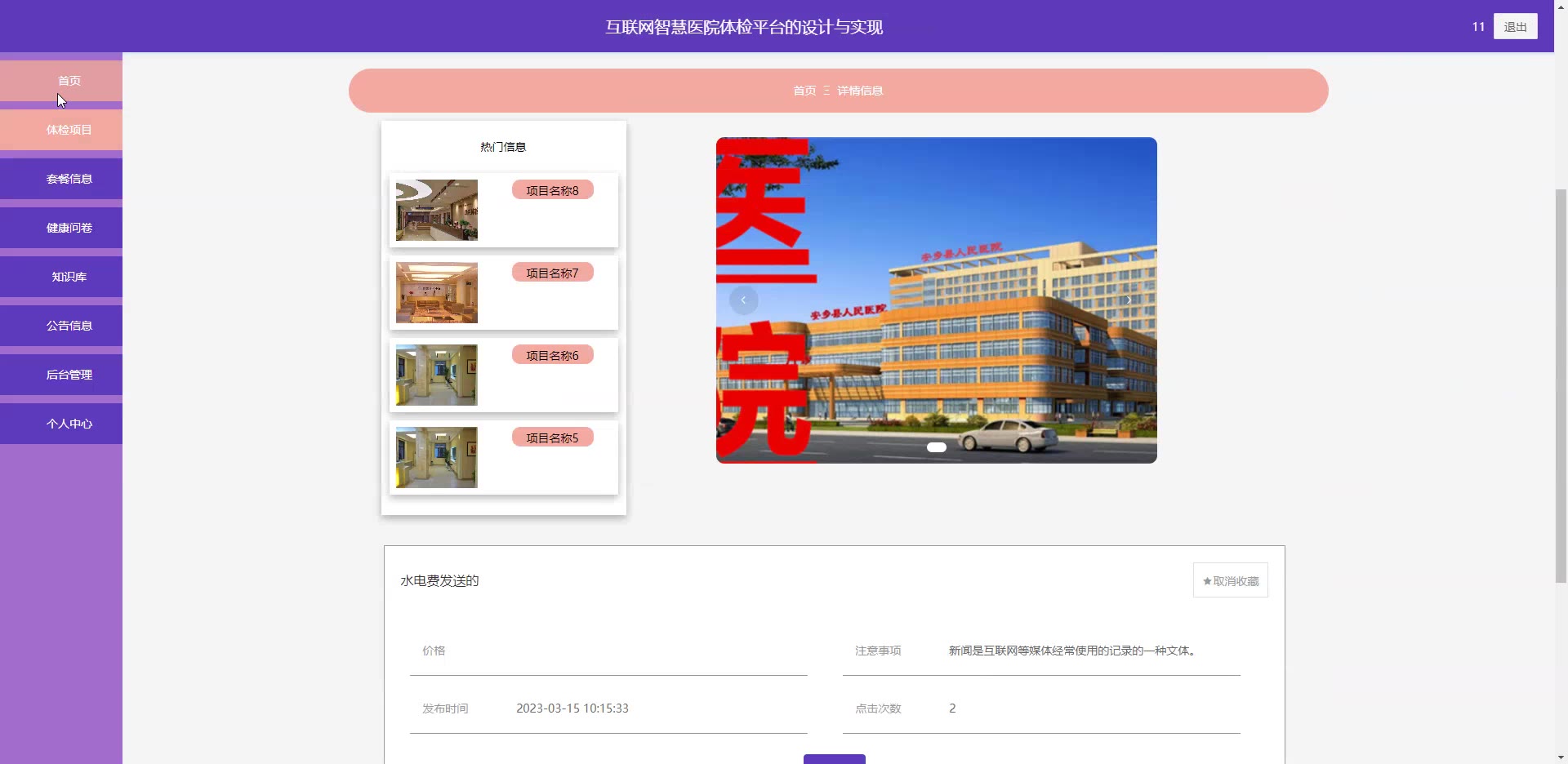
Task: Click the 注意事项 label
Action: click(878, 651)
